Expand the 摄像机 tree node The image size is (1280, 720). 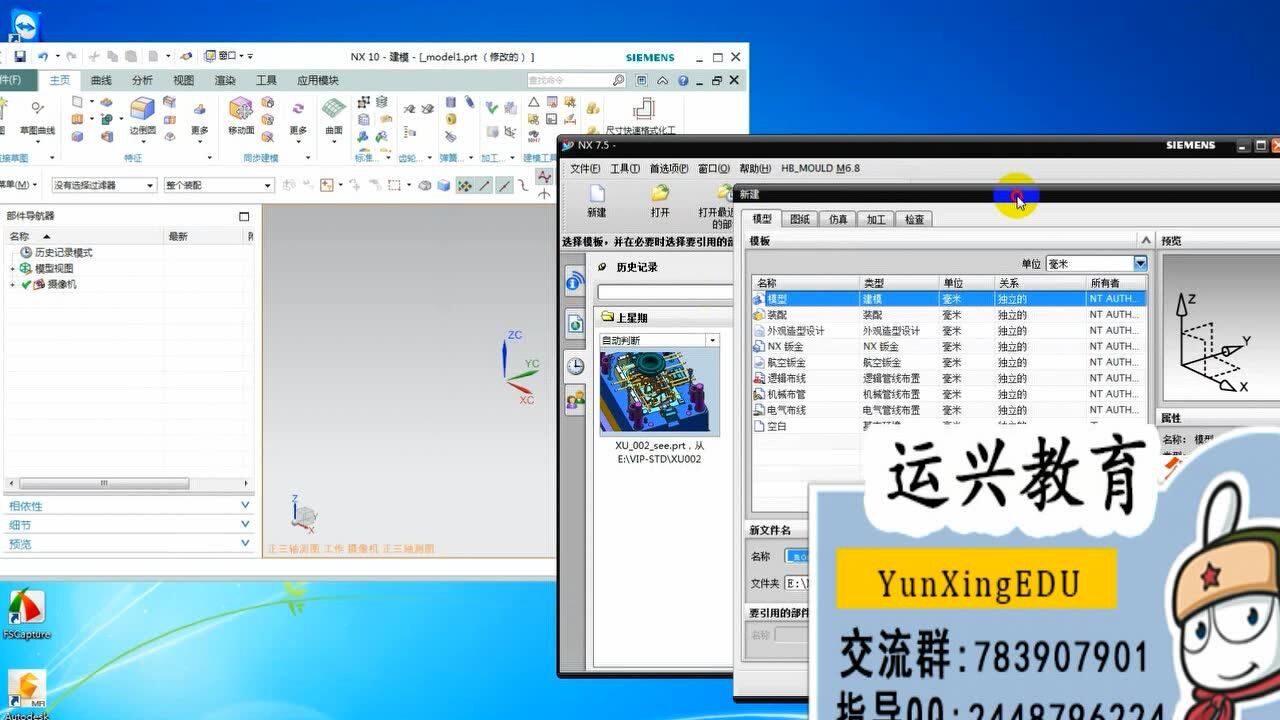pyautogui.click(x=13, y=284)
